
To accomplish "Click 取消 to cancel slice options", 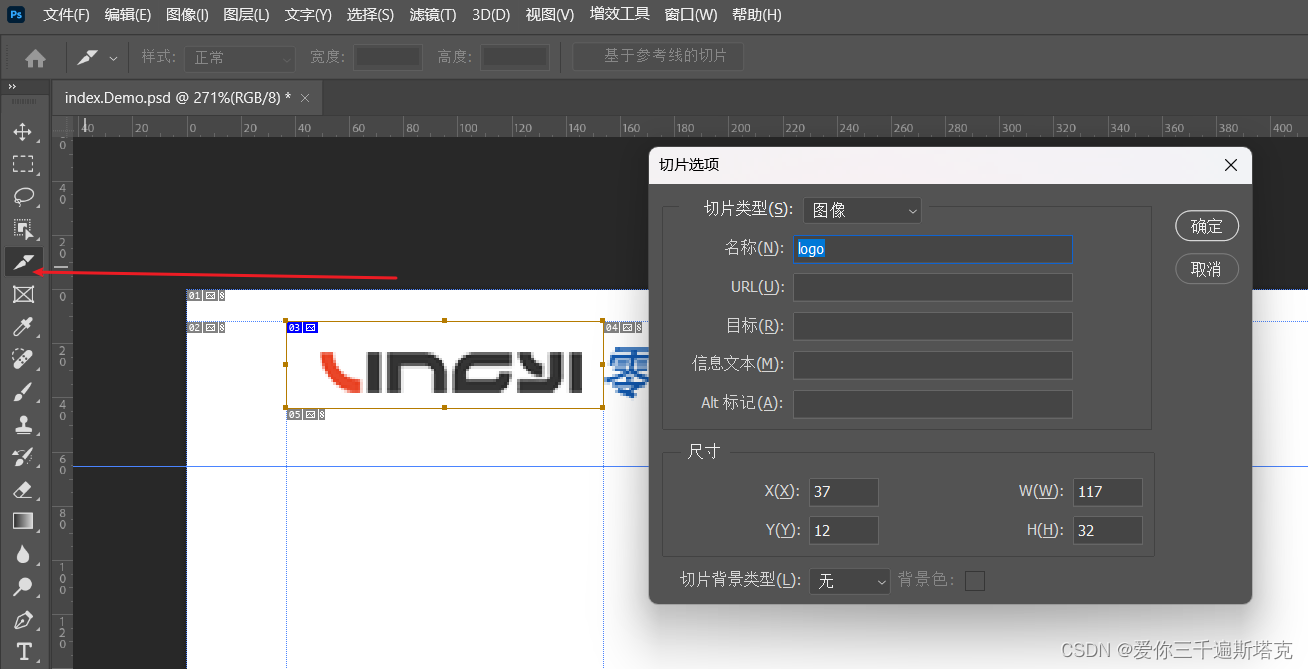I will [1207, 269].
